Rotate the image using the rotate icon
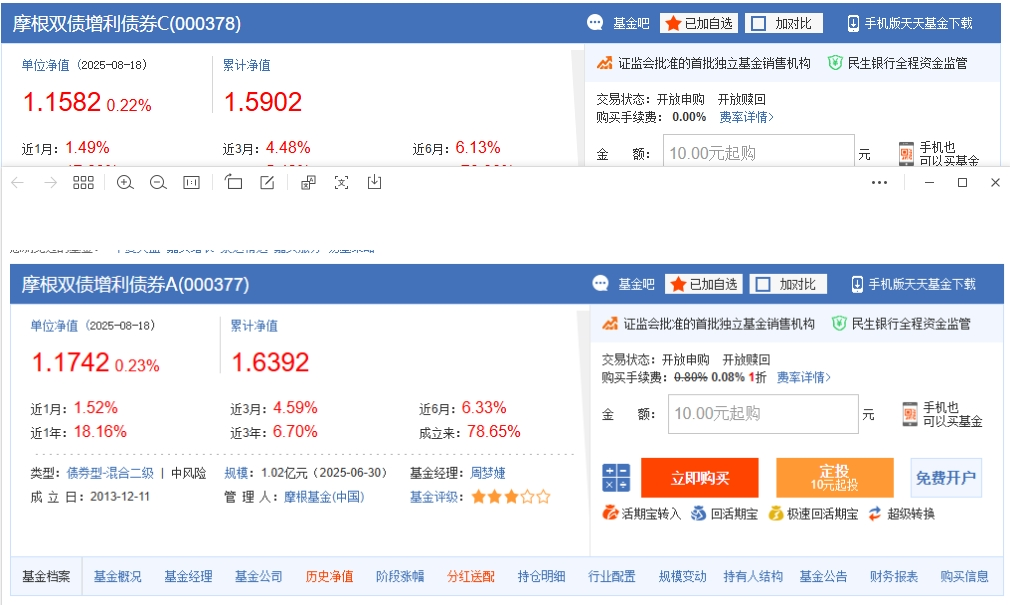The height and width of the screenshot is (605, 1010). click(233, 182)
